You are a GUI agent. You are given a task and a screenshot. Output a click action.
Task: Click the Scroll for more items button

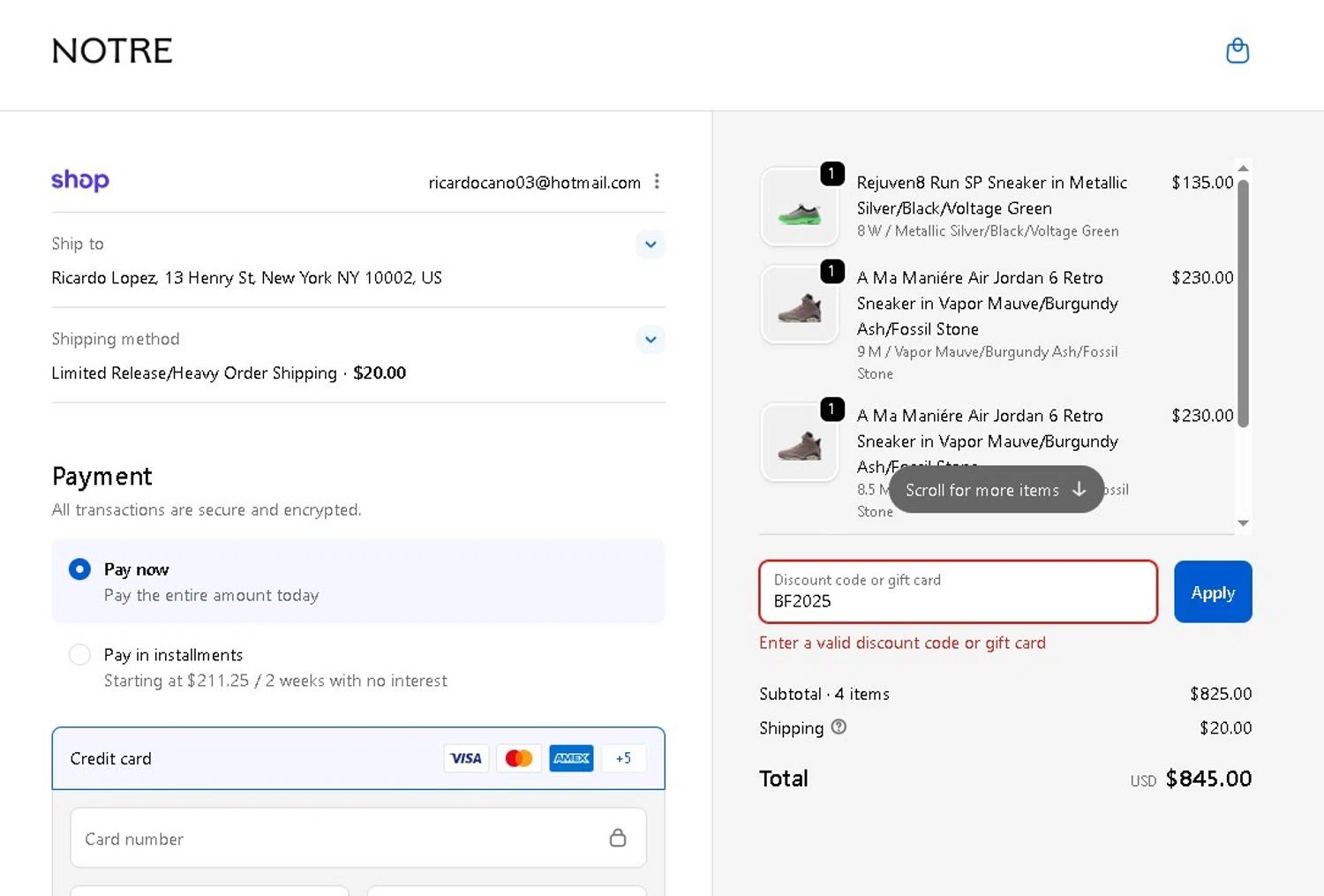[x=996, y=489]
